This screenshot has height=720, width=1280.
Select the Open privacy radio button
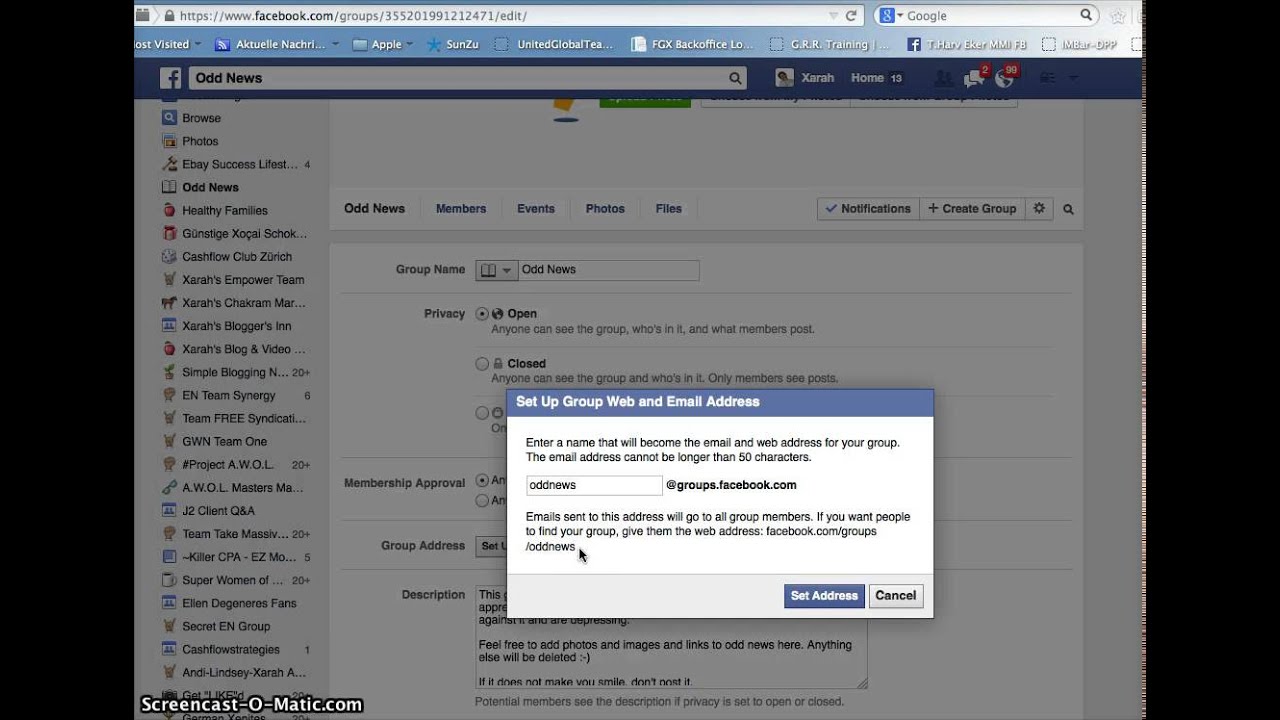tap(482, 314)
